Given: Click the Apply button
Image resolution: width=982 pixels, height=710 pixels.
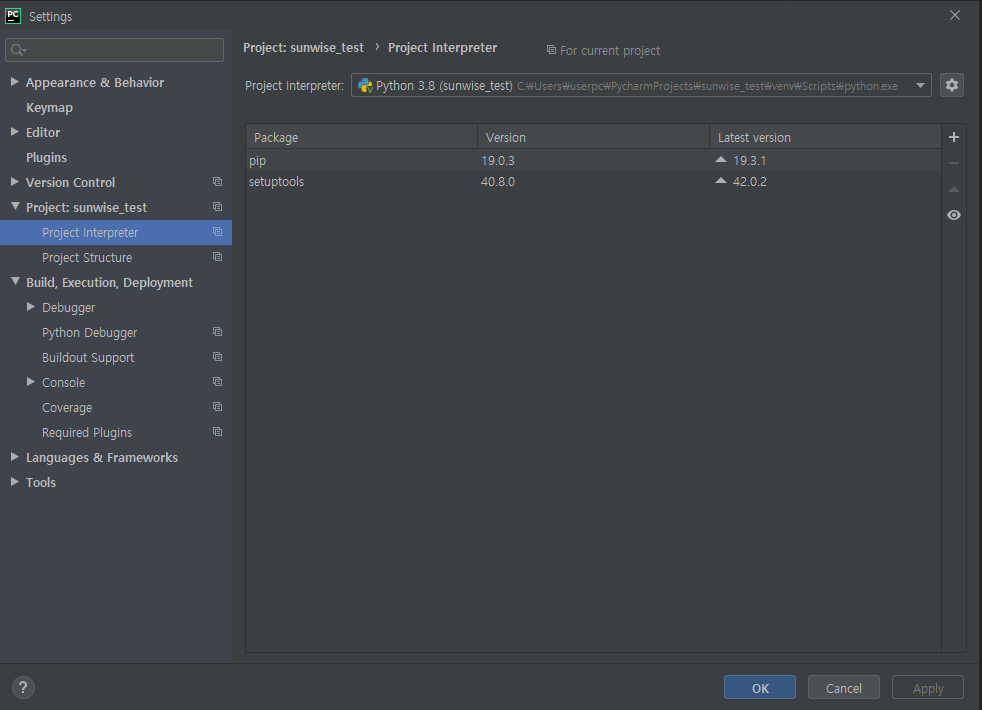Looking at the screenshot, I should [928, 687].
